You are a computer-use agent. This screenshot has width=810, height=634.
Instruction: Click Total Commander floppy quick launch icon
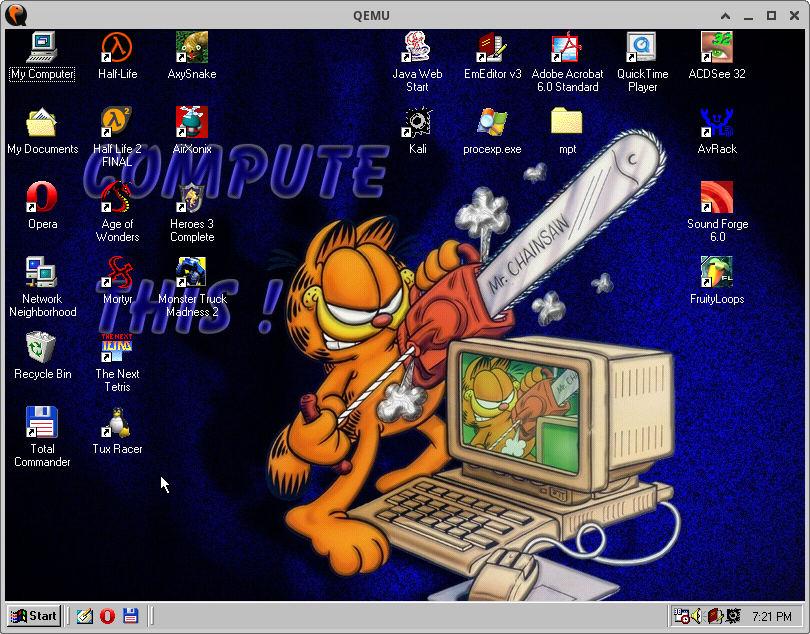(131, 616)
